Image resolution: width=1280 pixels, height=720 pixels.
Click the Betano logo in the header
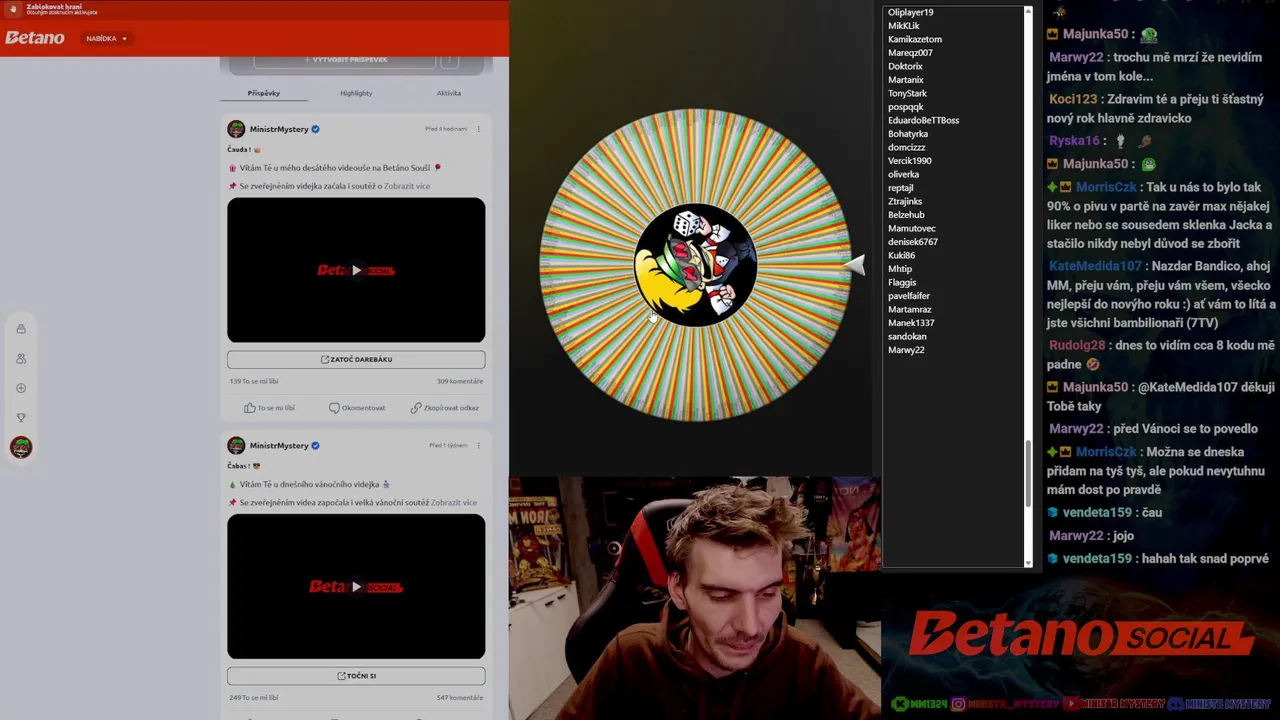coord(35,38)
